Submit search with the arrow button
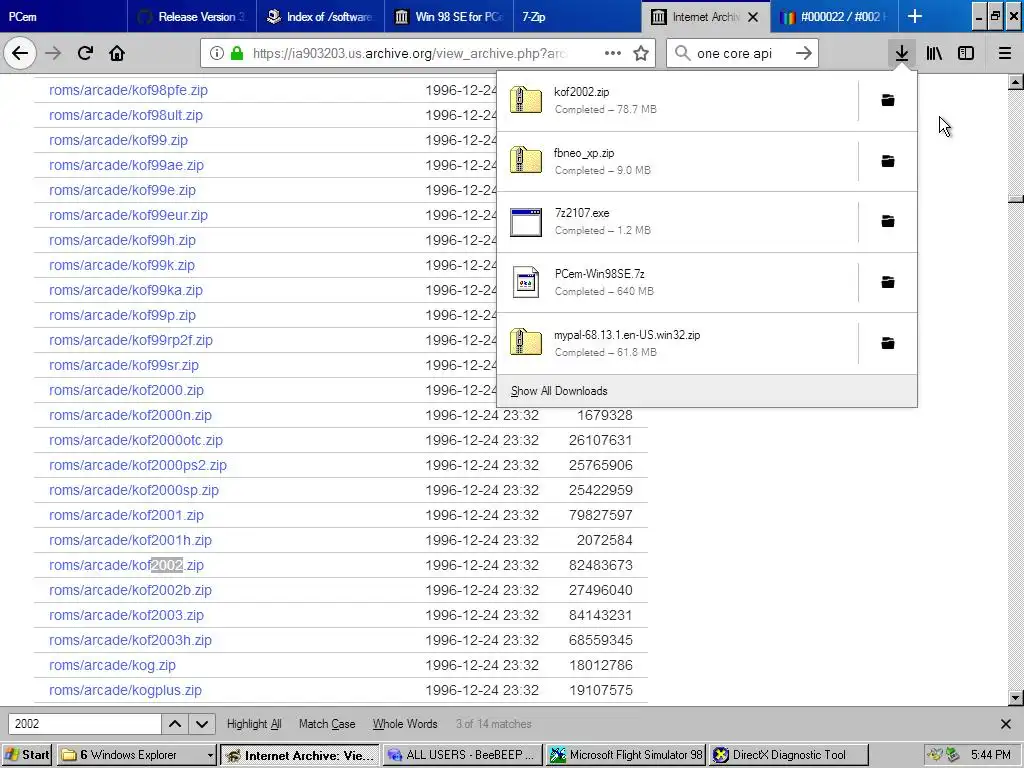This screenshot has width=1024, height=768. (804, 53)
